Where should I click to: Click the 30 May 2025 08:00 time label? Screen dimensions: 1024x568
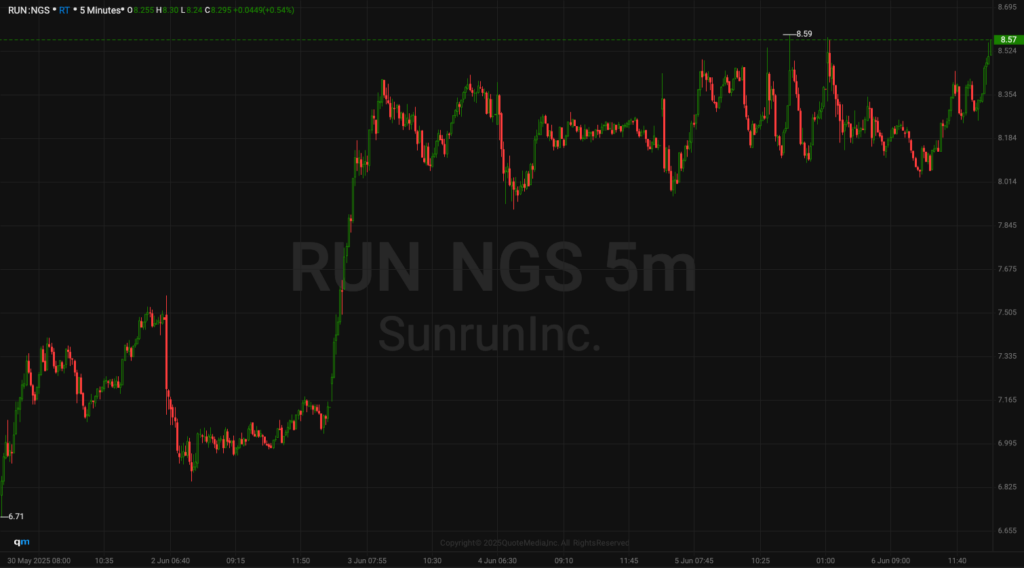(39, 561)
